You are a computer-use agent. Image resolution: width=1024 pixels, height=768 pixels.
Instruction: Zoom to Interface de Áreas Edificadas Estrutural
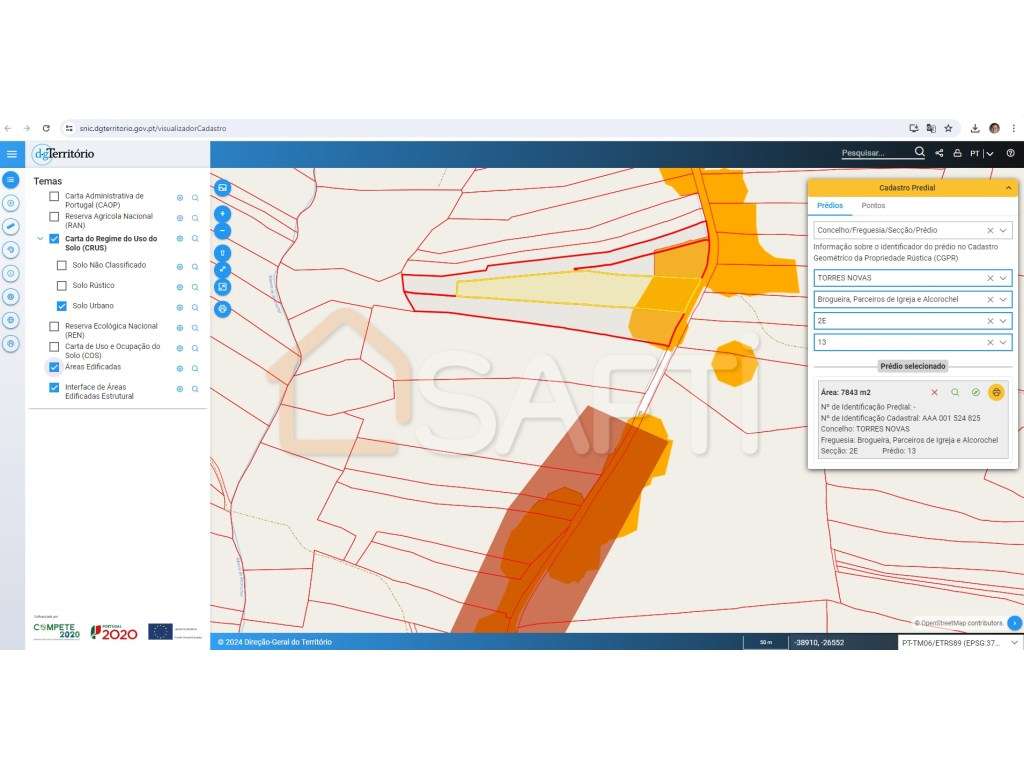tap(195, 389)
